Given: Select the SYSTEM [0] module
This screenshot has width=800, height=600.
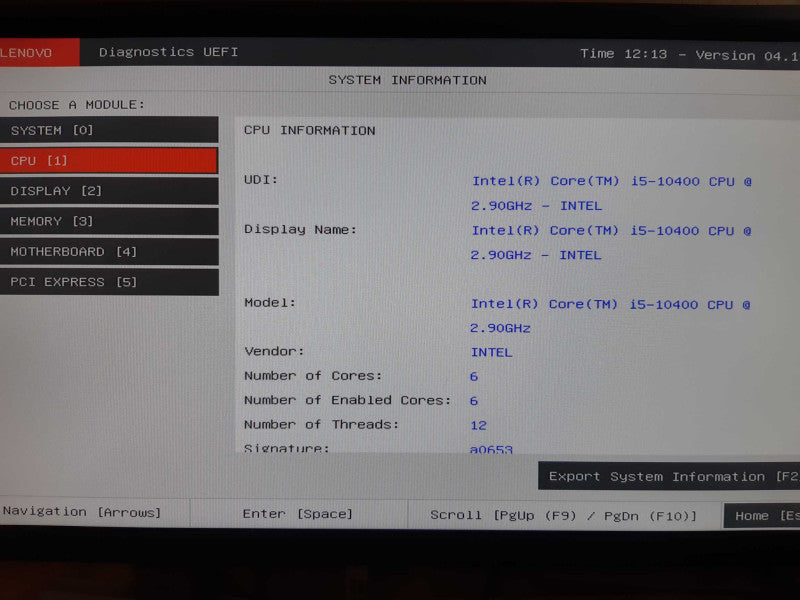Looking at the screenshot, I should click(109, 130).
